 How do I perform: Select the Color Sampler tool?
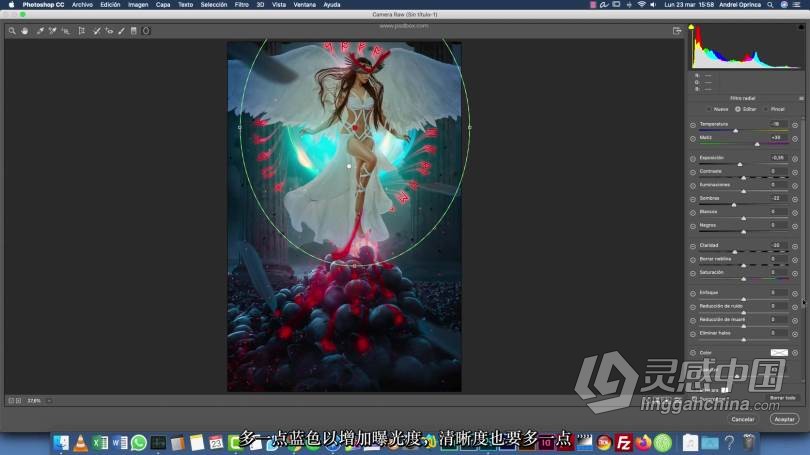tap(52, 31)
